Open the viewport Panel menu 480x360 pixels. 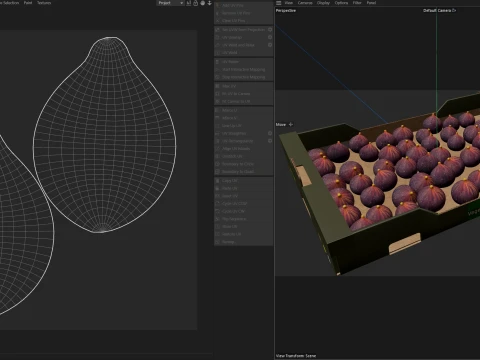tap(371, 3)
